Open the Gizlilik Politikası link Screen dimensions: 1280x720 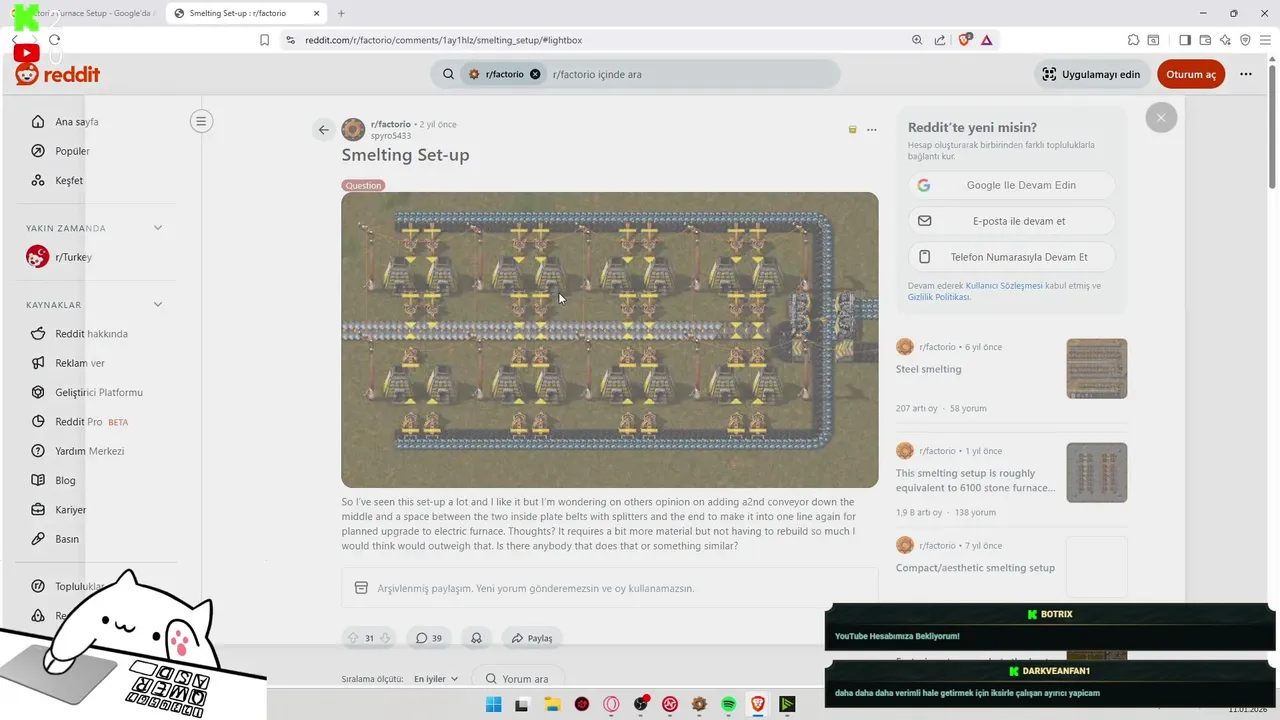938,297
